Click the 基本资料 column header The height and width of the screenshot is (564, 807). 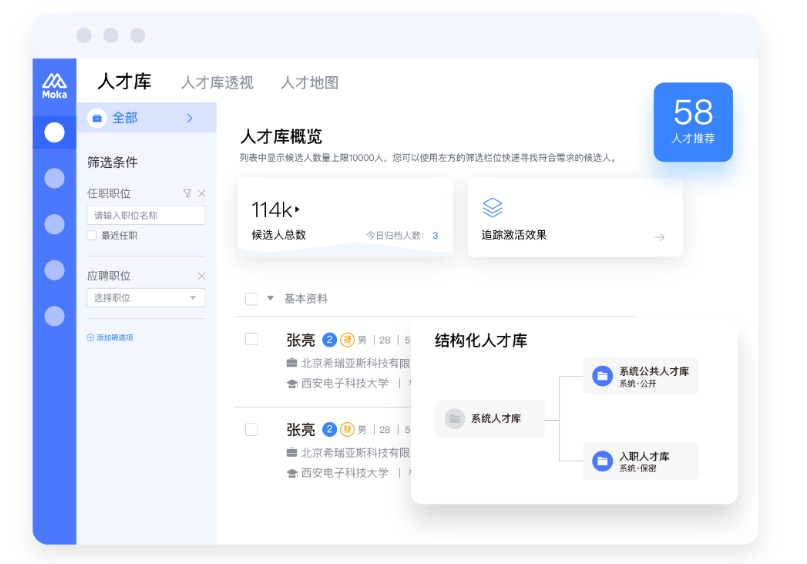[306, 298]
